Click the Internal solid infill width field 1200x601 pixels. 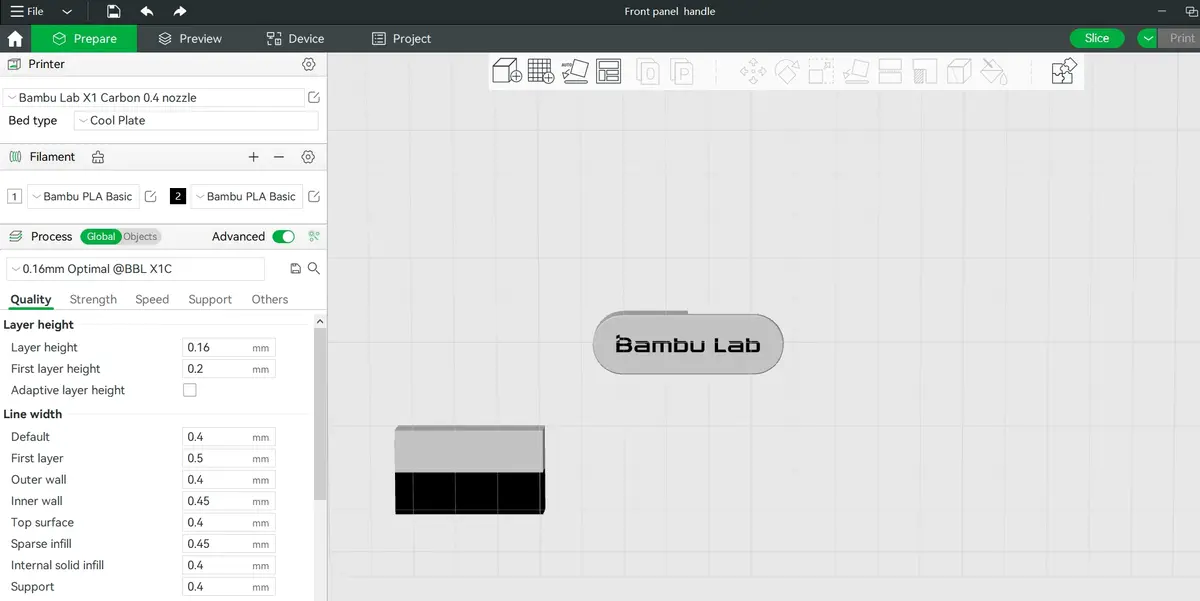(229, 566)
